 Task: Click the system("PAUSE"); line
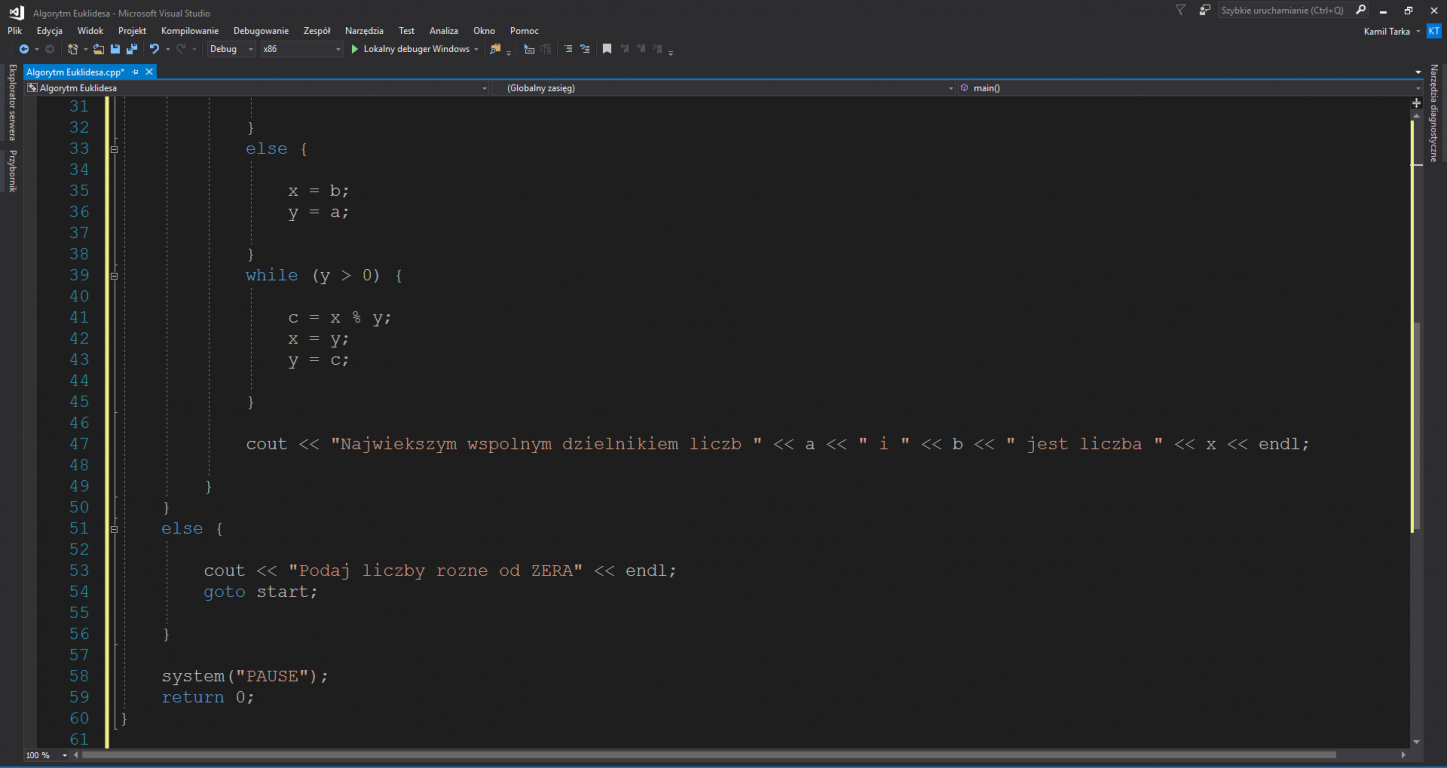tap(245, 676)
